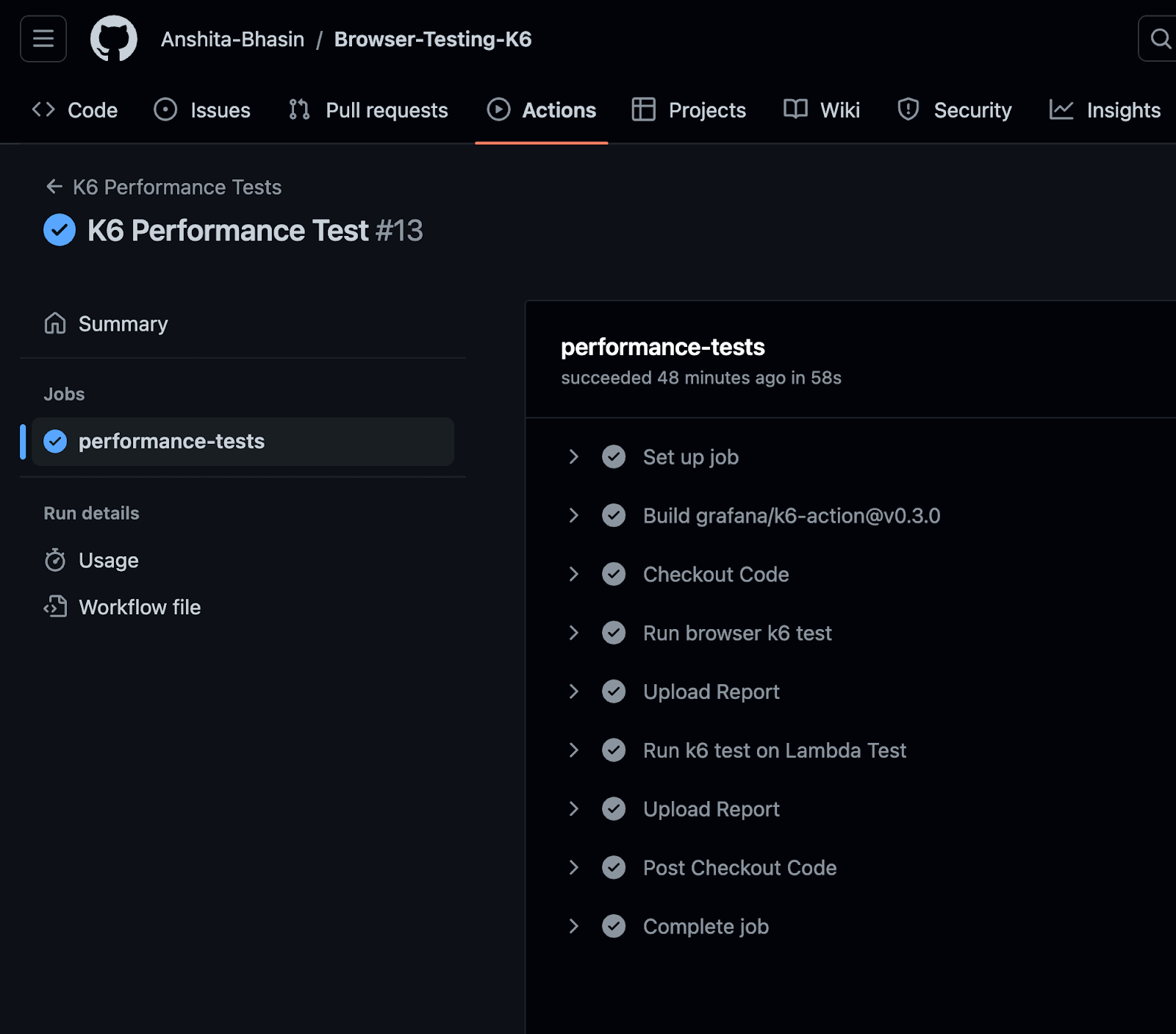The image size is (1176, 1034).
Task: Click the Usage stopwatch icon
Action: tap(55, 560)
